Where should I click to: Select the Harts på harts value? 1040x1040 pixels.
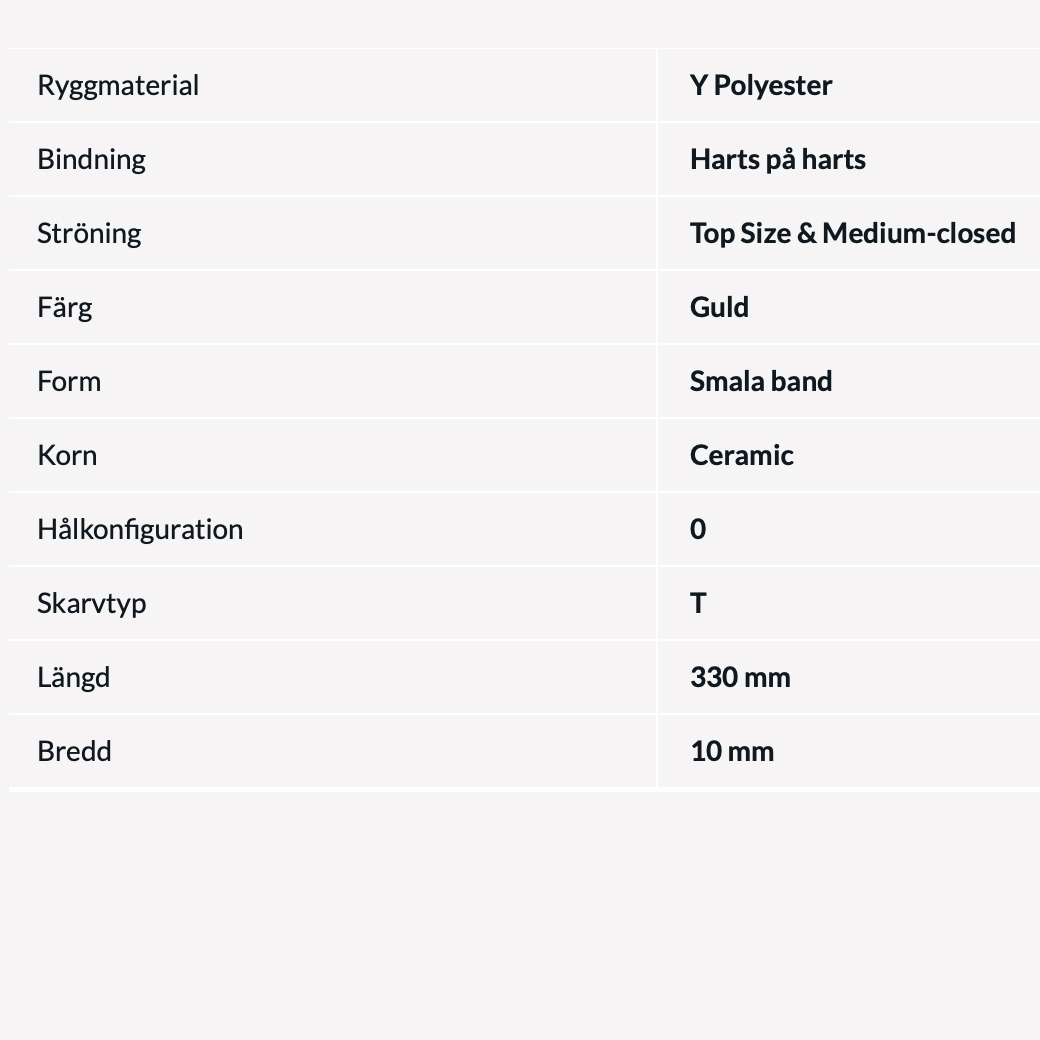tap(778, 160)
